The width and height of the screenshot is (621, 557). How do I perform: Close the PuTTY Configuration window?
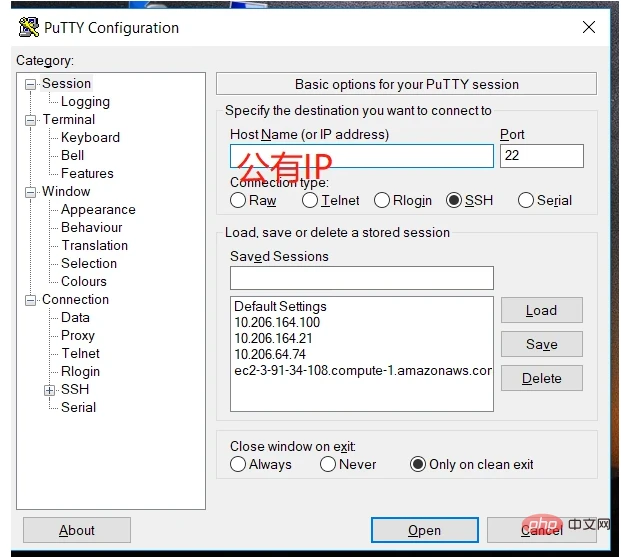pos(589,27)
